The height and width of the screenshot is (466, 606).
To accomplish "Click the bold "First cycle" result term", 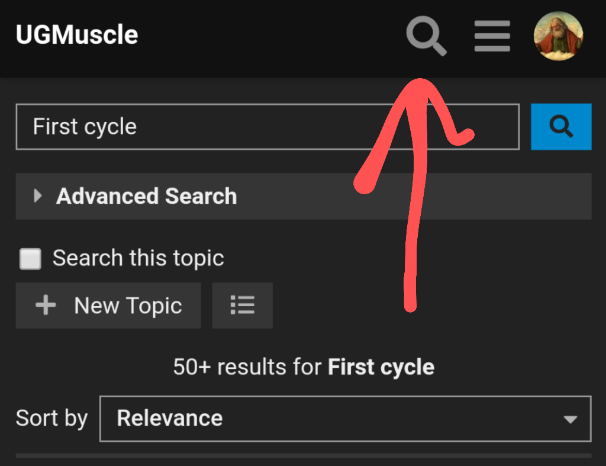I will pos(381,367).
